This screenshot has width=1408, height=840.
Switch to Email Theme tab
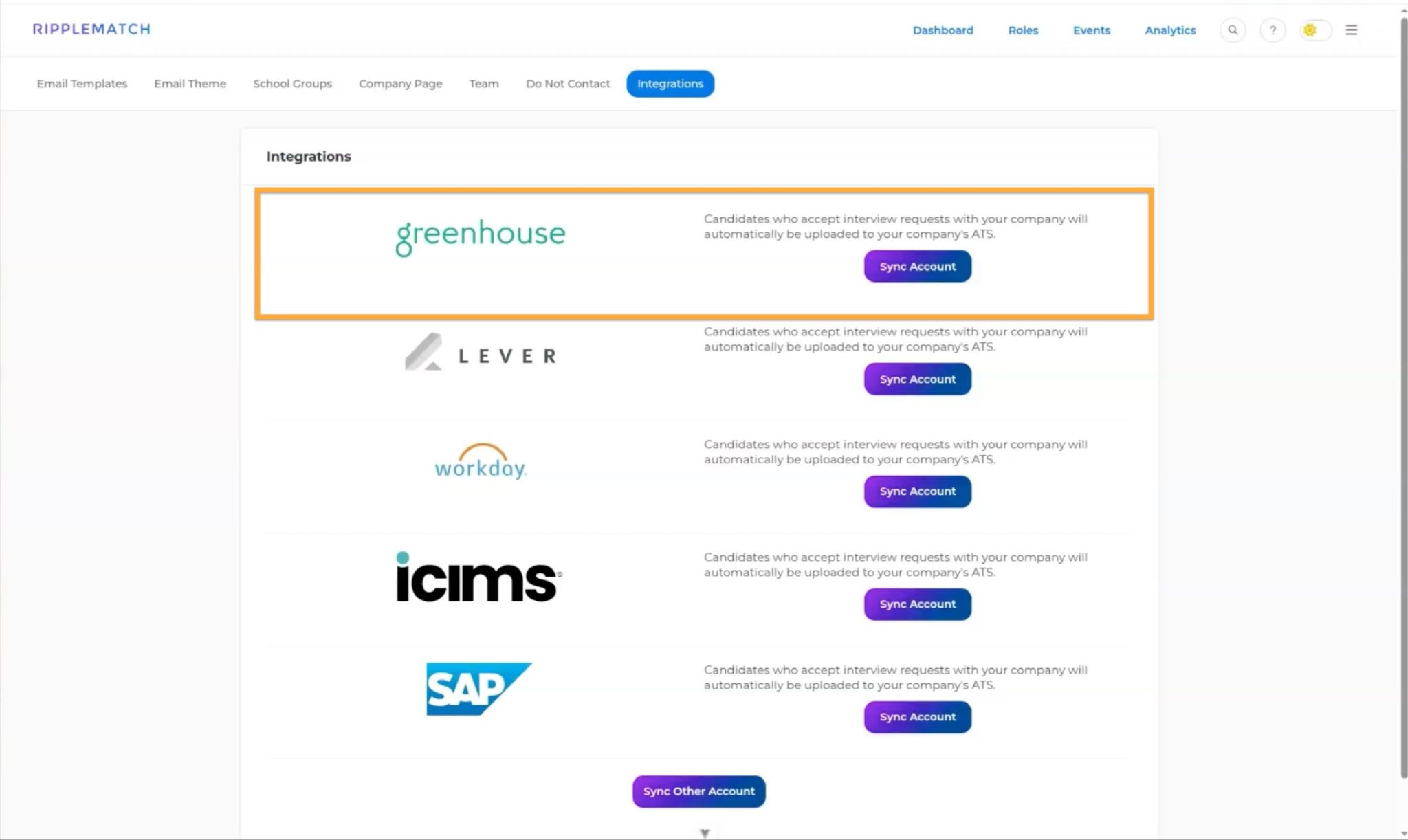tap(190, 84)
